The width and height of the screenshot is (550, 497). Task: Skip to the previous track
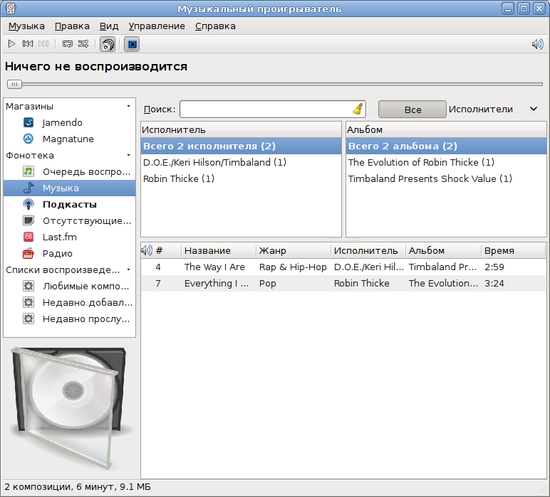coord(28,44)
